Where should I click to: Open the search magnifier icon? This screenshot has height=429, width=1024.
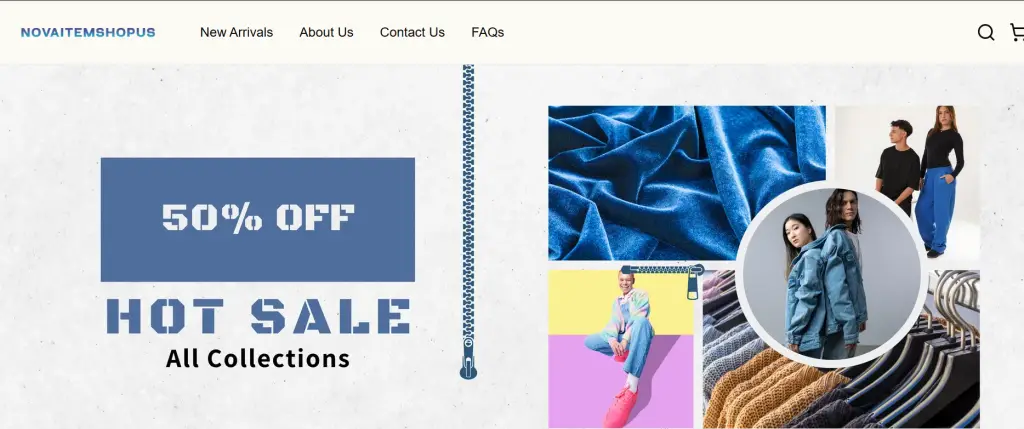[985, 32]
